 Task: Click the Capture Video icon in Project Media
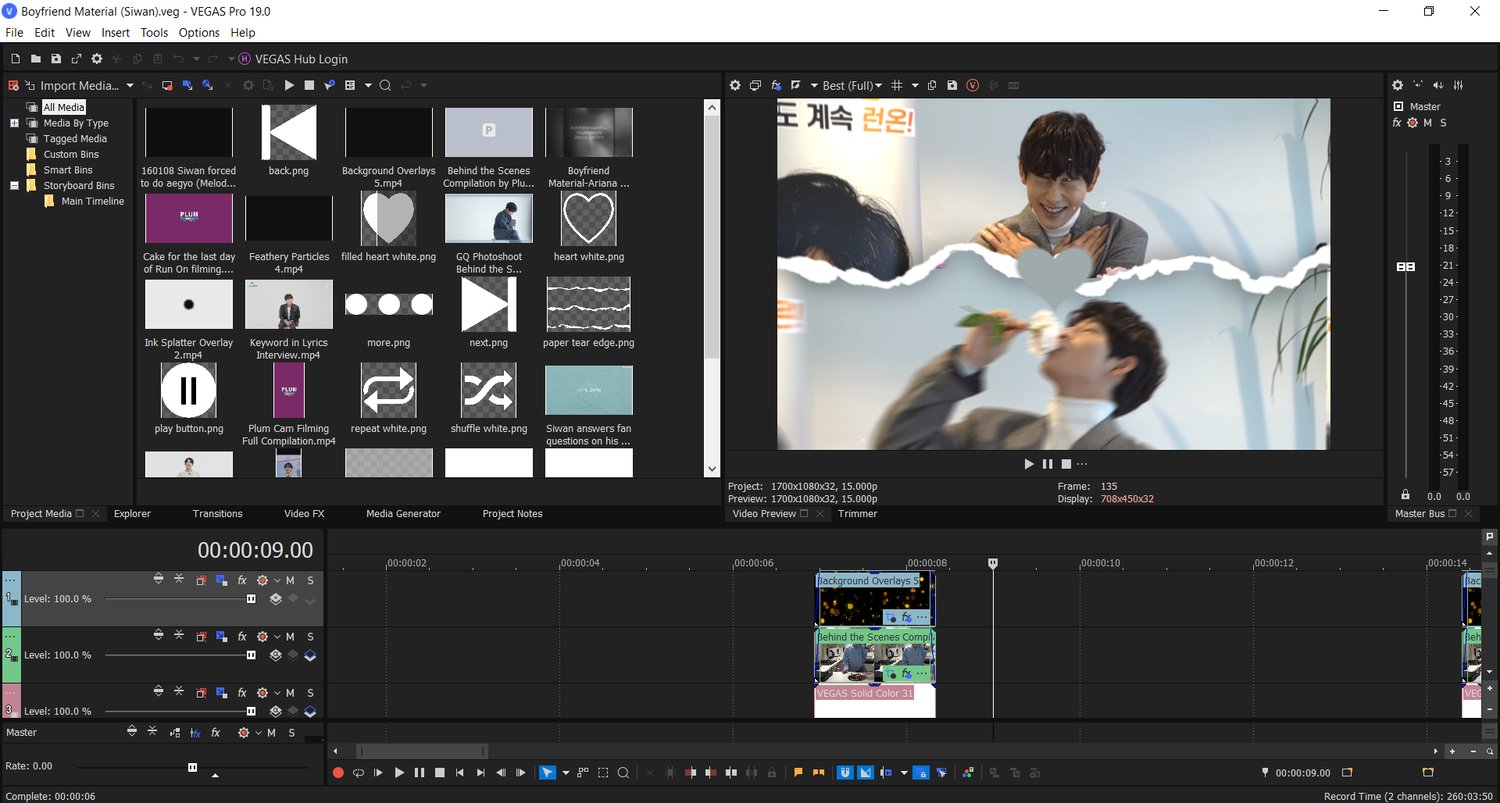pos(167,85)
